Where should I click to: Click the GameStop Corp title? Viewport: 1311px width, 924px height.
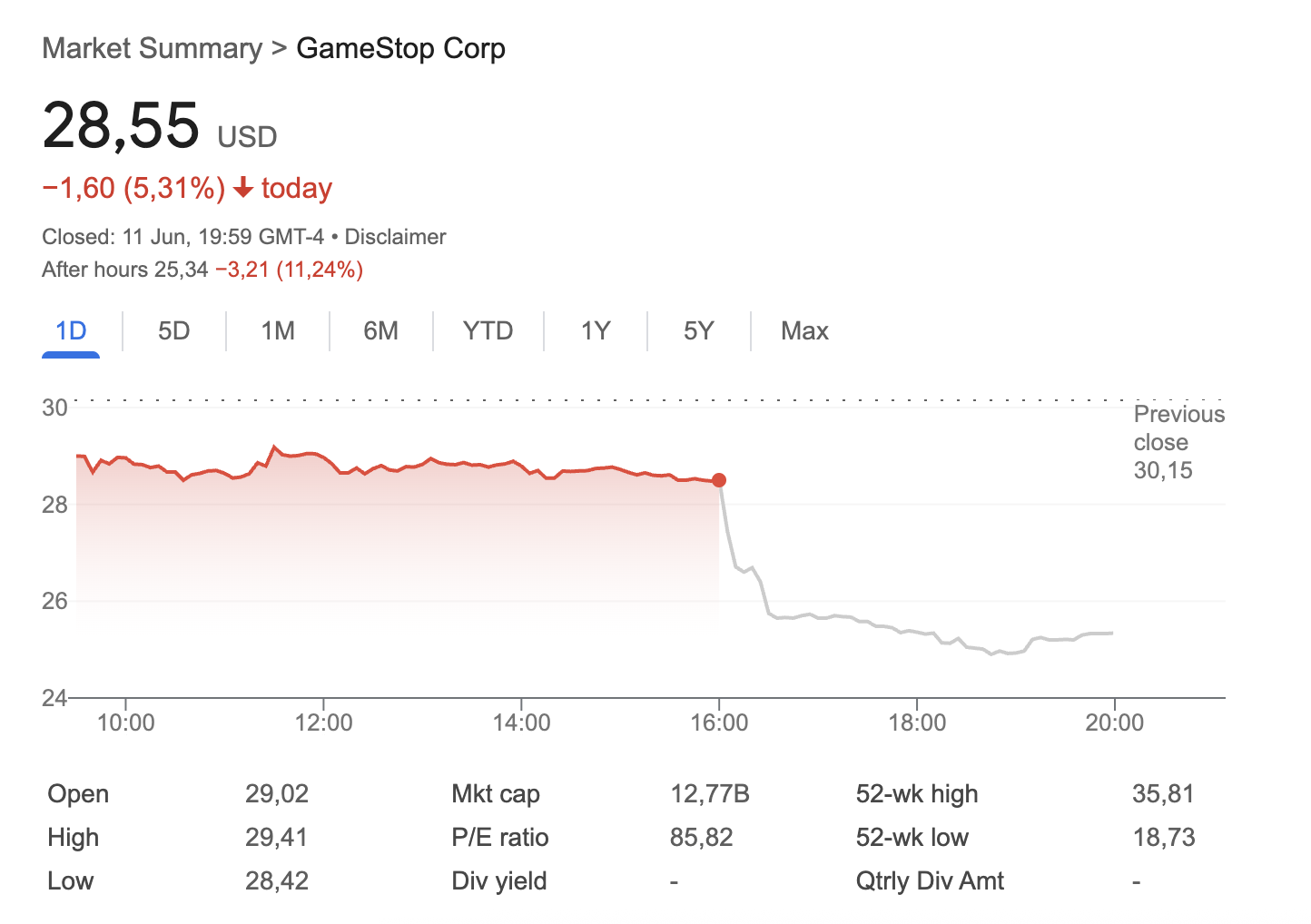[x=400, y=48]
